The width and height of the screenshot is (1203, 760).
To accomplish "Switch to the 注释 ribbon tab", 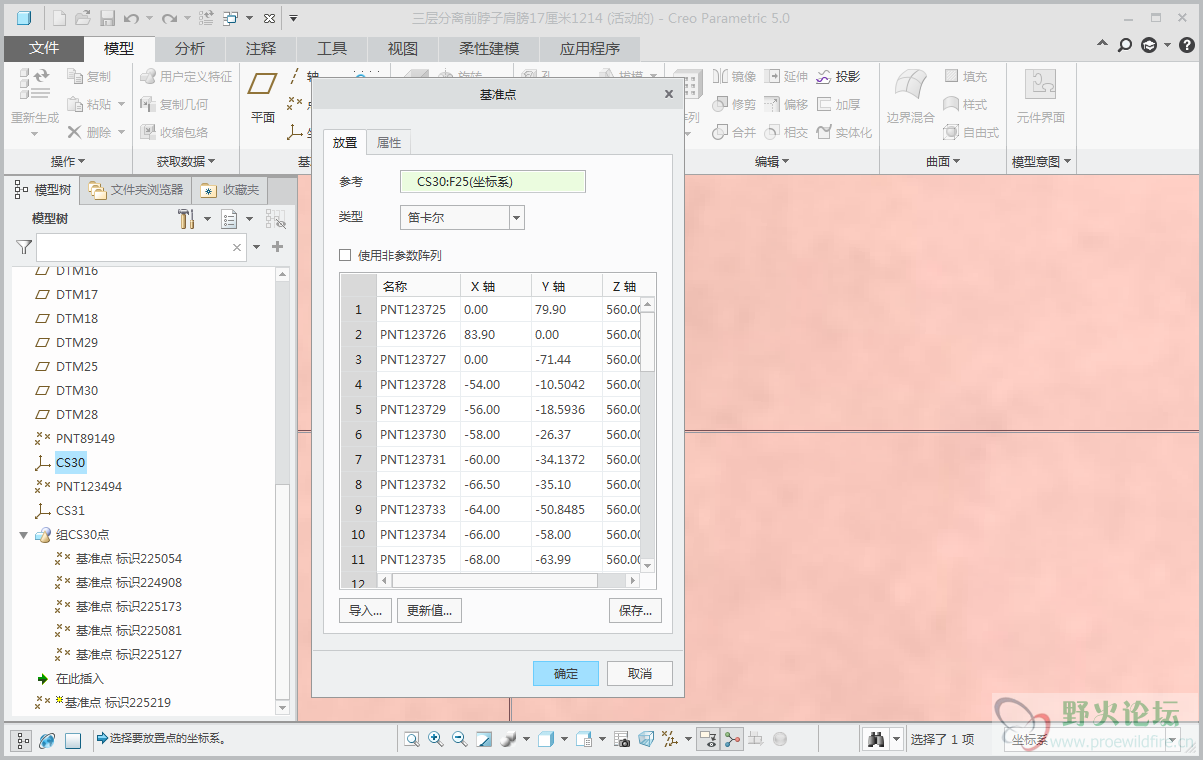I will click(261, 48).
